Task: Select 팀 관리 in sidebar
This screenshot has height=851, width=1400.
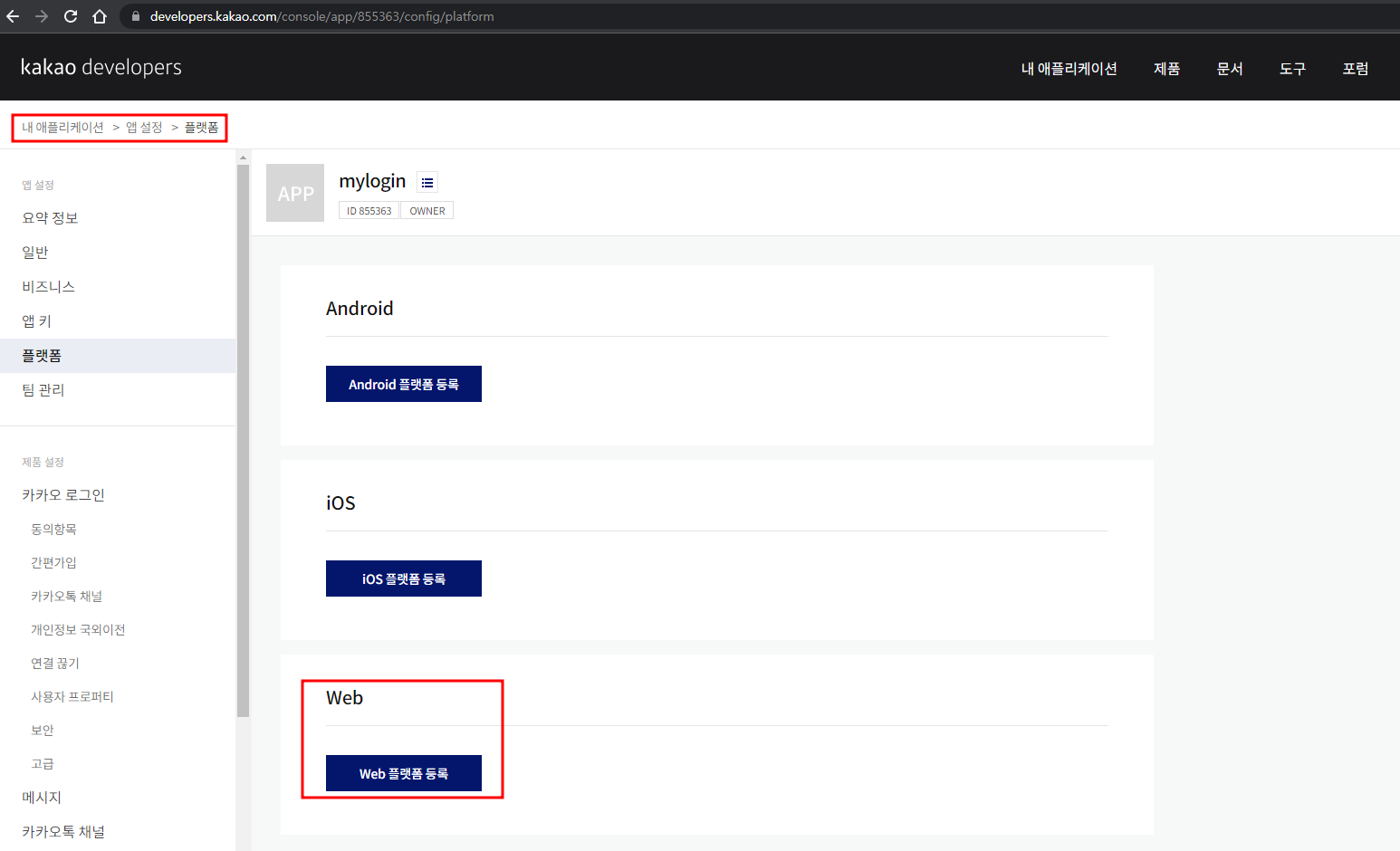Action: [x=118, y=390]
